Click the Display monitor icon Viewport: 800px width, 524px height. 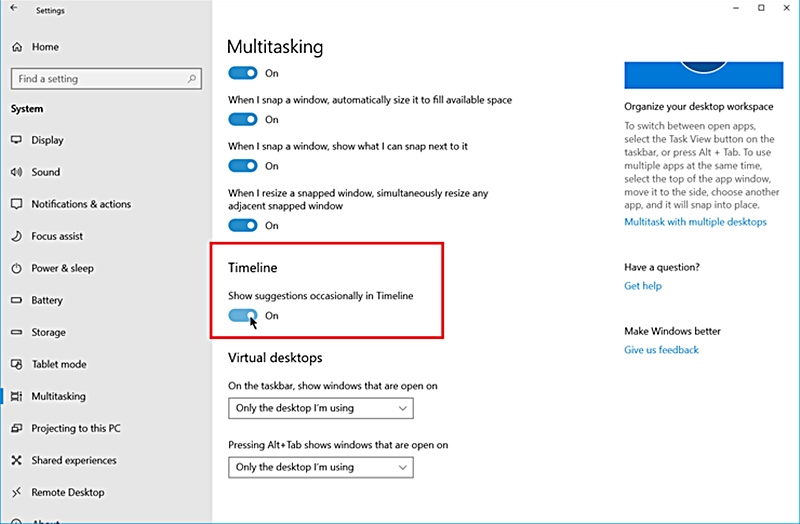(x=17, y=140)
